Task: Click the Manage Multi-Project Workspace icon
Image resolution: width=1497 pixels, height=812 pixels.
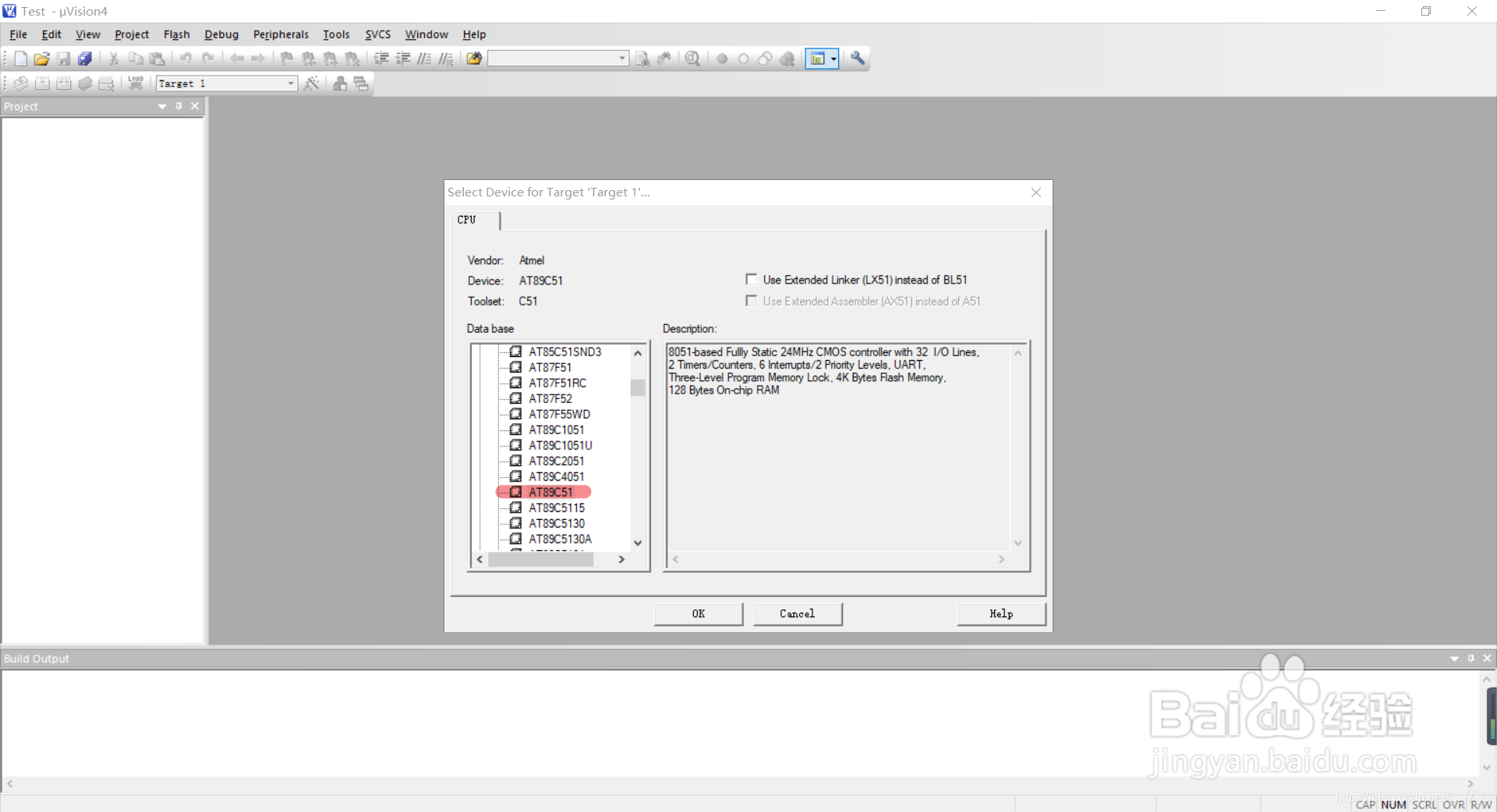Action: click(x=361, y=83)
